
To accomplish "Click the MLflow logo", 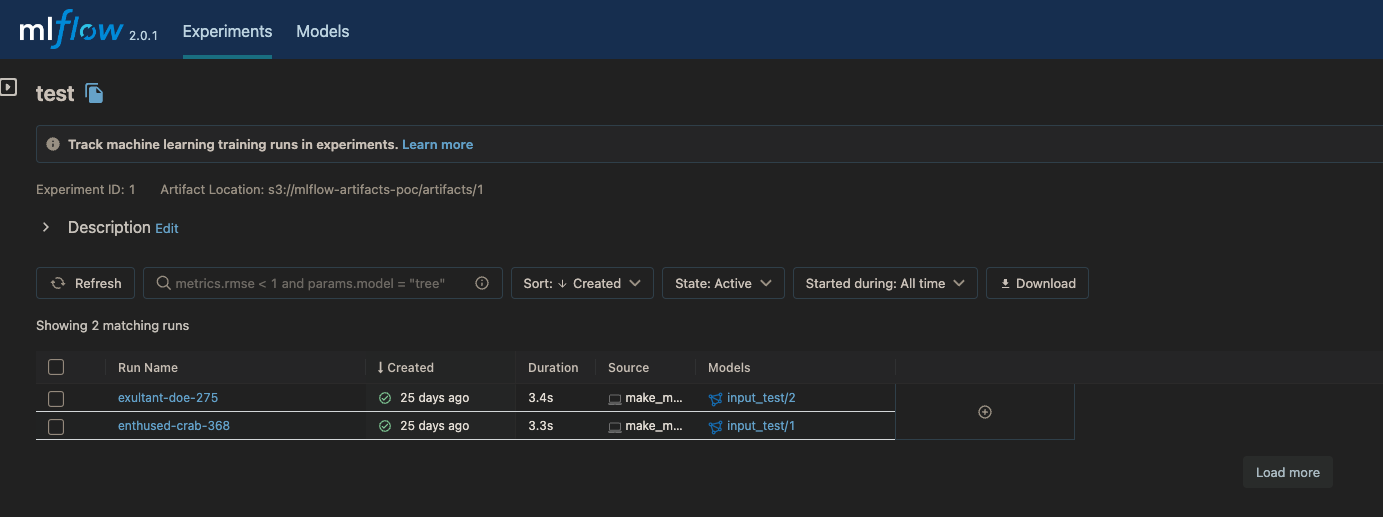I will click(x=70, y=32).
